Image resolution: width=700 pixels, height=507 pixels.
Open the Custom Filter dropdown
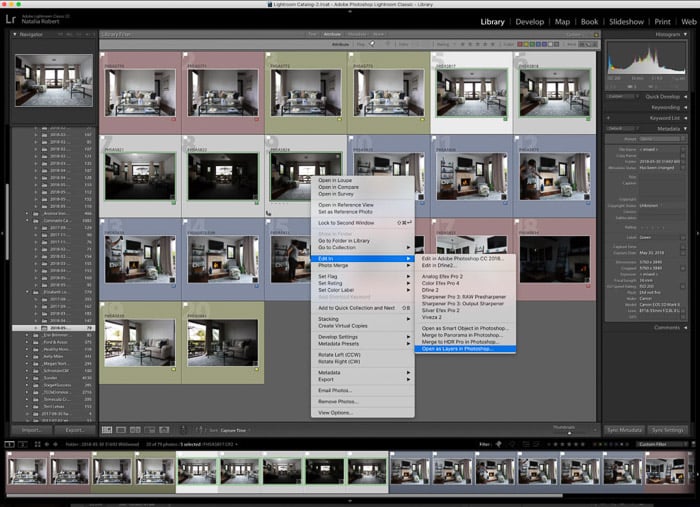pyautogui.click(x=661, y=444)
